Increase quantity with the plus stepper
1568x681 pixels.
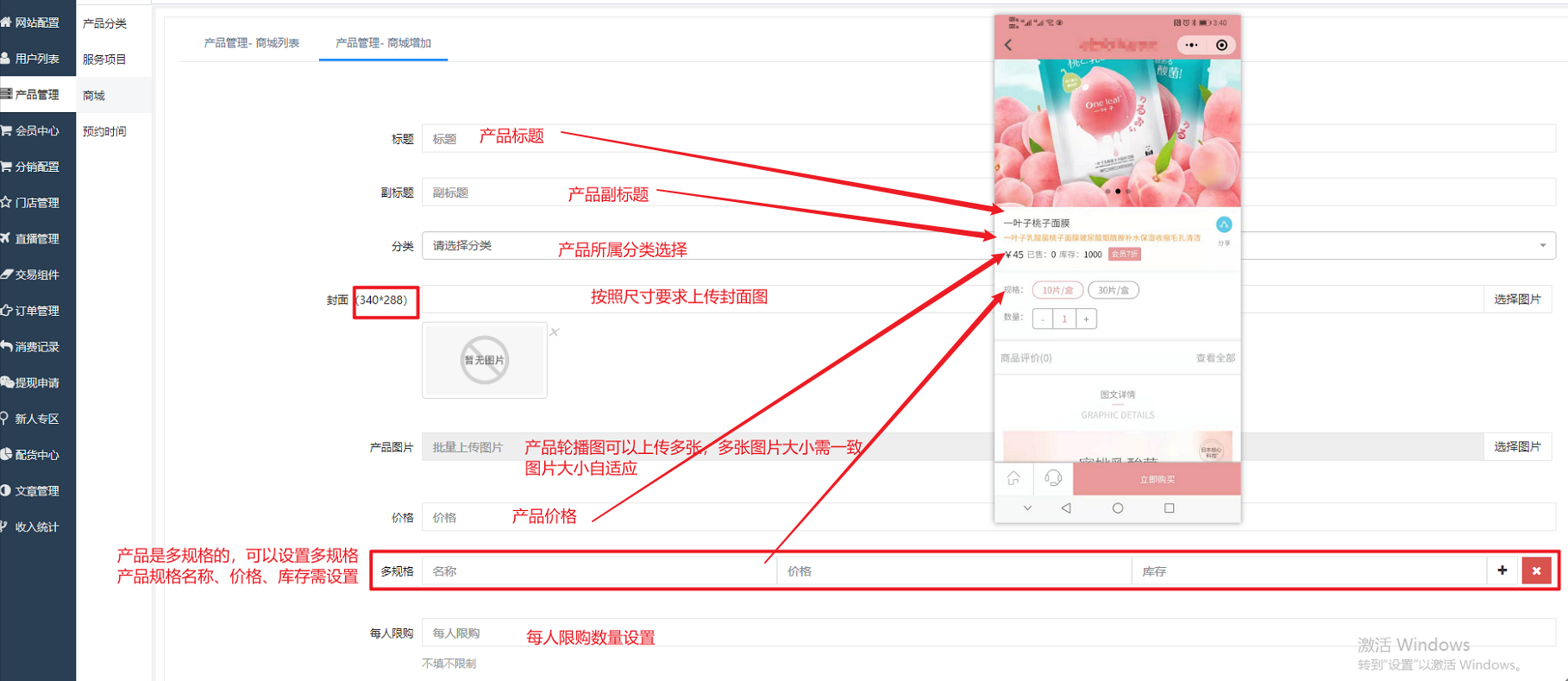tap(1086, 319)
